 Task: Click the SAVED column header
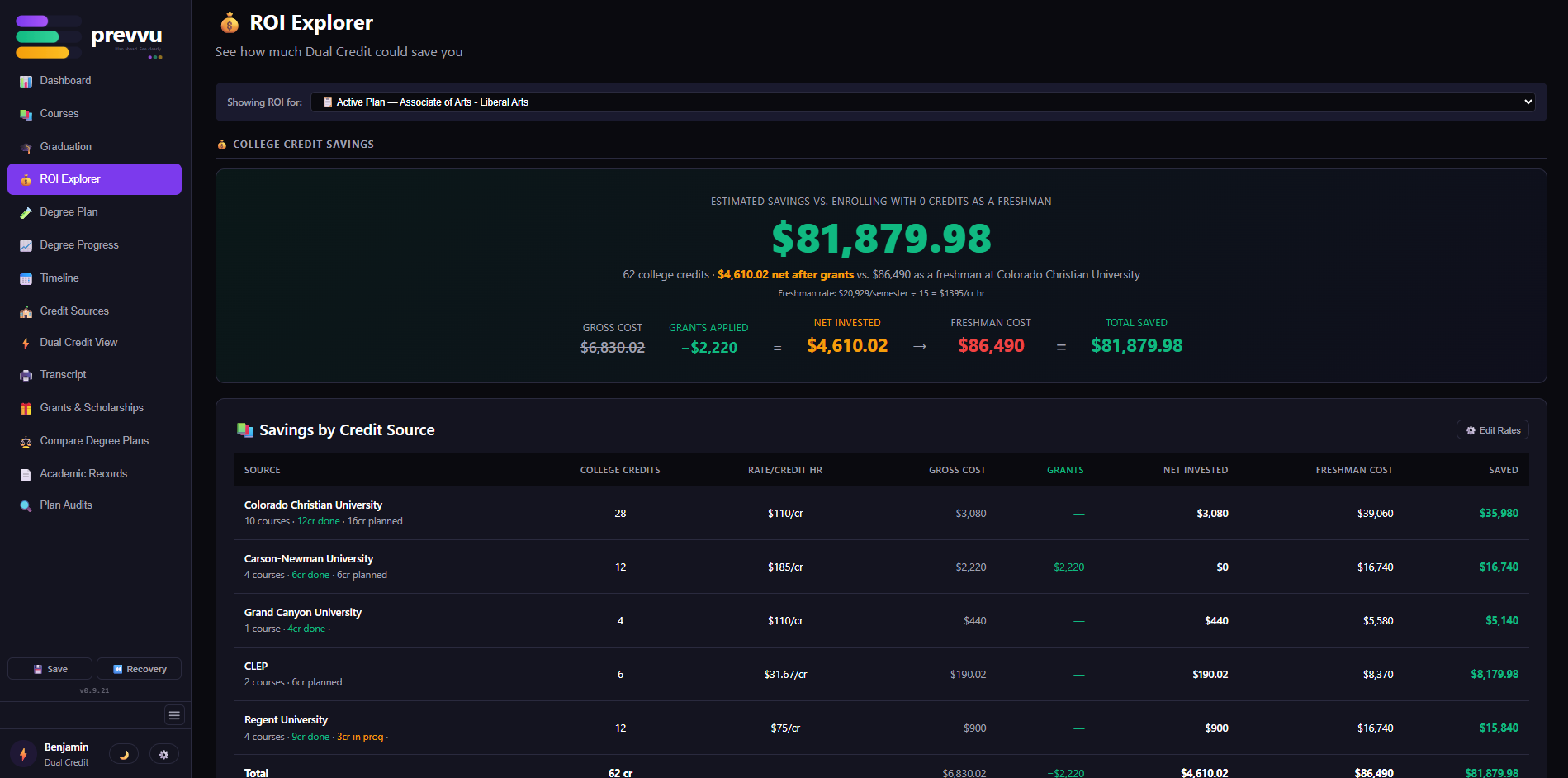1504,470
